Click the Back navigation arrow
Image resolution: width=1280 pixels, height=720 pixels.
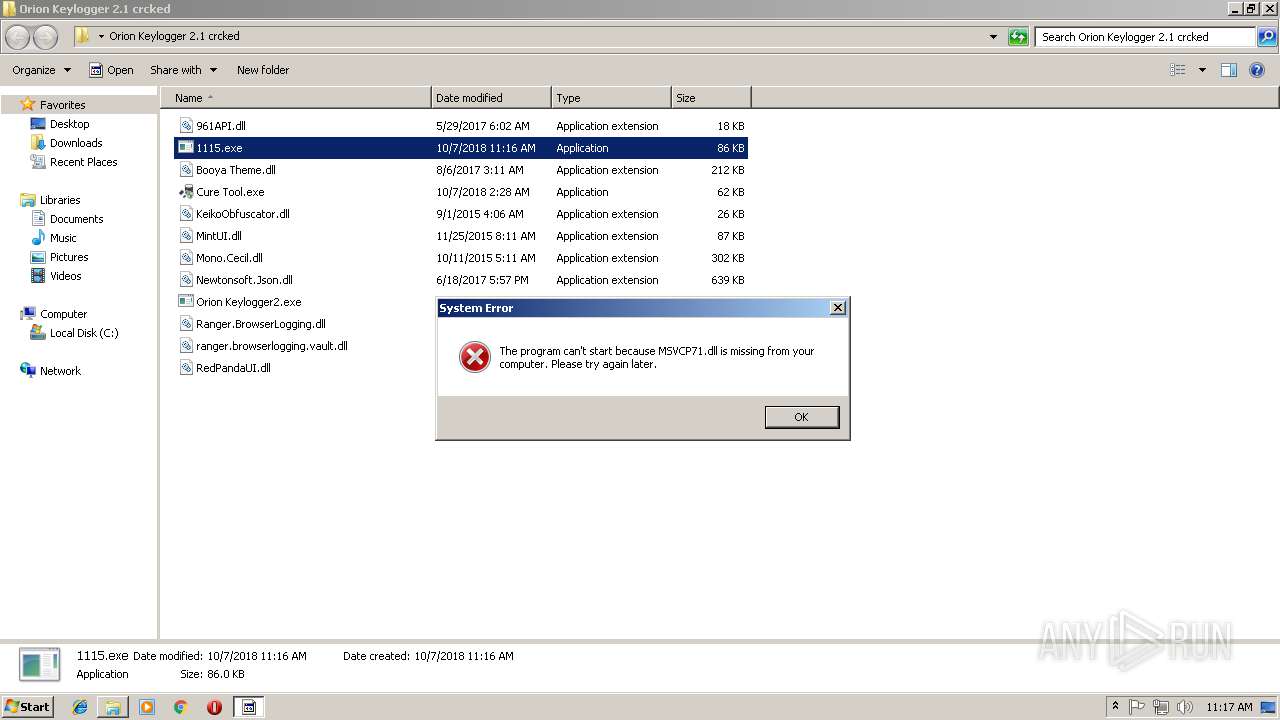(18, 37)
